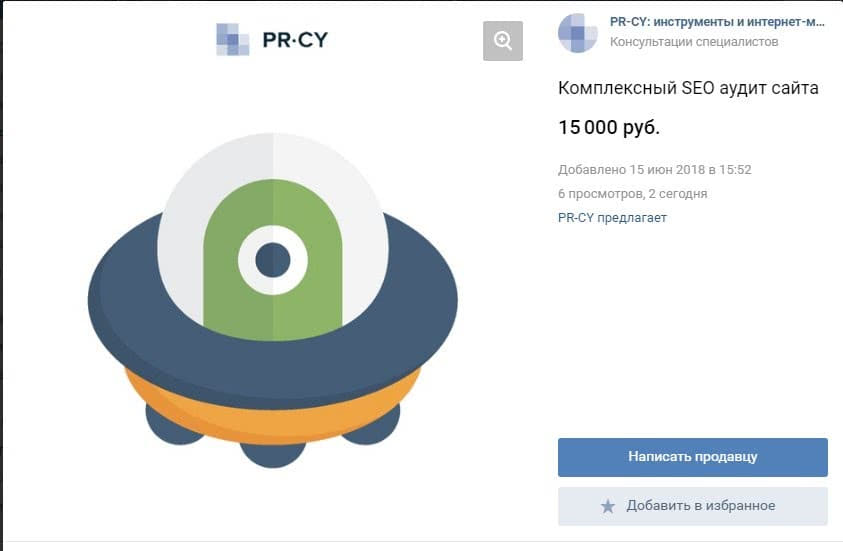Click the dark overlay strip beside the card
The width and height of the screenshot is (843, 551).
coord(2,275)
